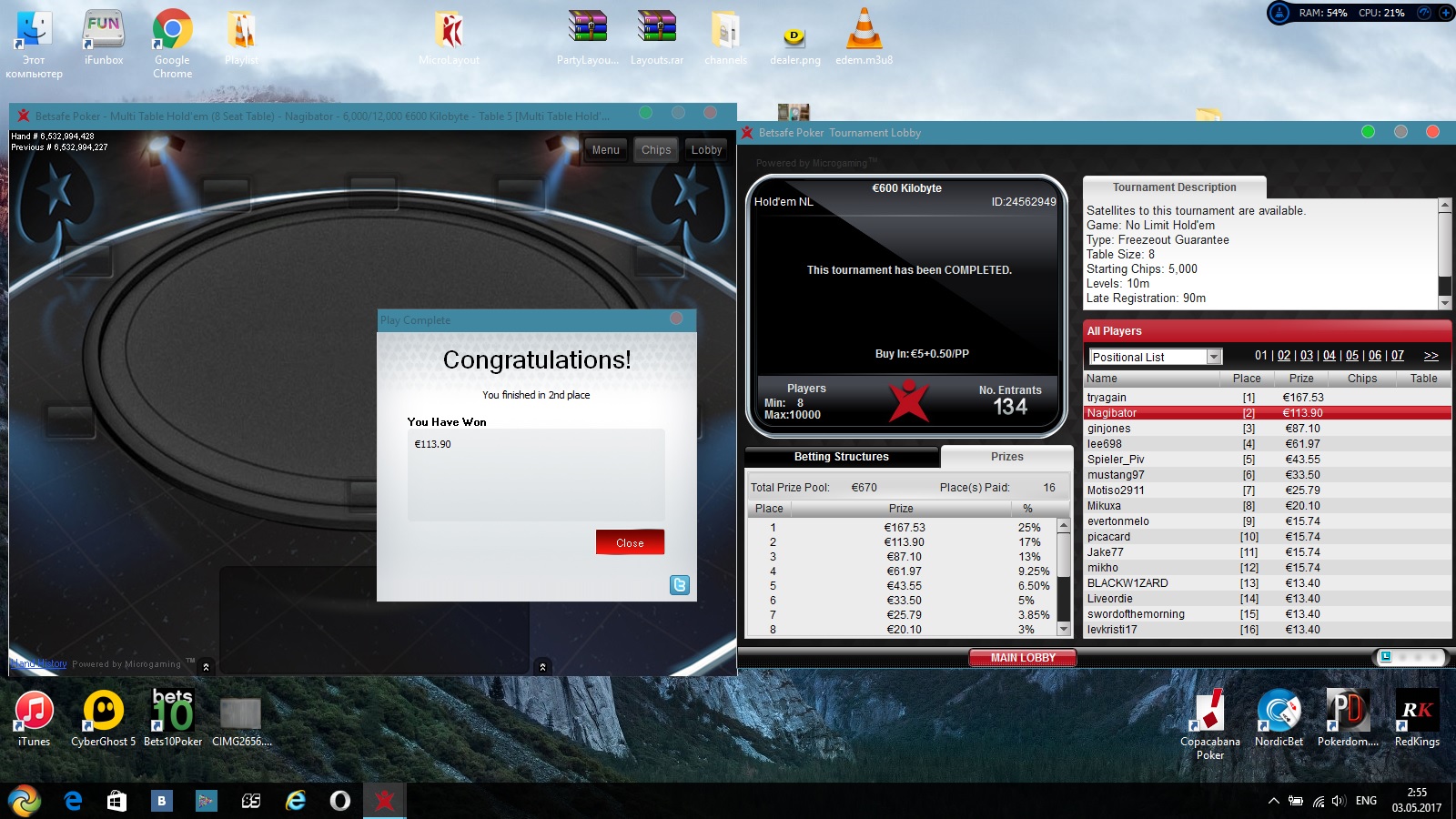Select highlighted player row Nagibator
Viewport: 1456px width, 819px height.
(1268, 413)
